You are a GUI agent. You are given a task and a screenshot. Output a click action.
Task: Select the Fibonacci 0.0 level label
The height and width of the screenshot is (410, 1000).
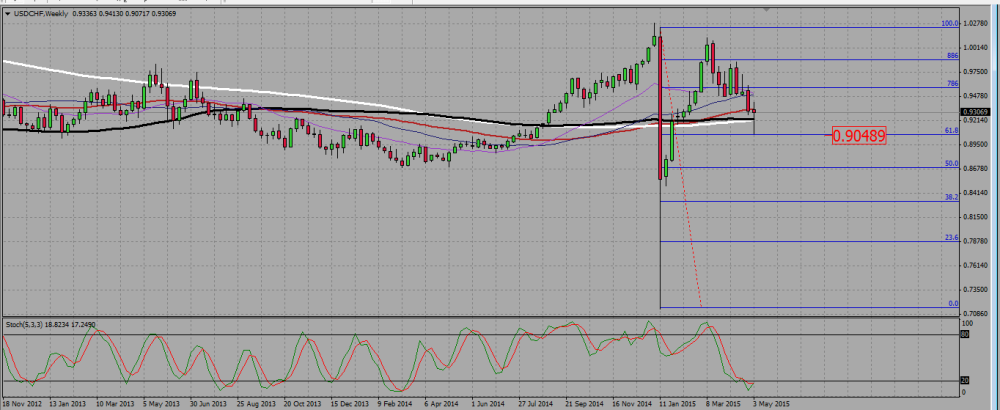tap(953, 304)
